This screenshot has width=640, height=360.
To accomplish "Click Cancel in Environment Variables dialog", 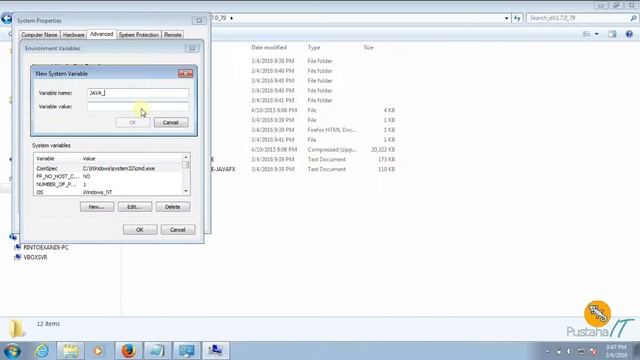I will coord(178,230).
